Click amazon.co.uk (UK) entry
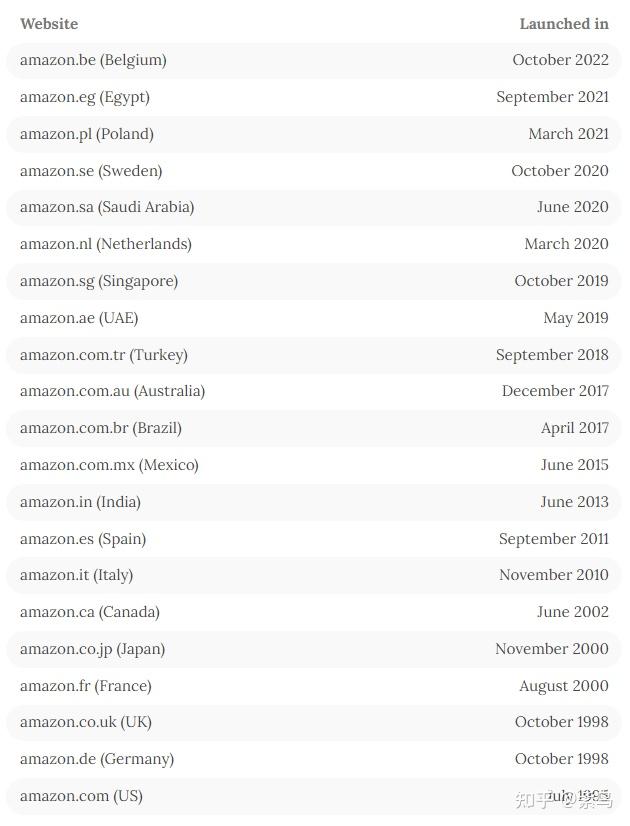The image size is (630, 826). pyautogui.click(x=85, y=722)
